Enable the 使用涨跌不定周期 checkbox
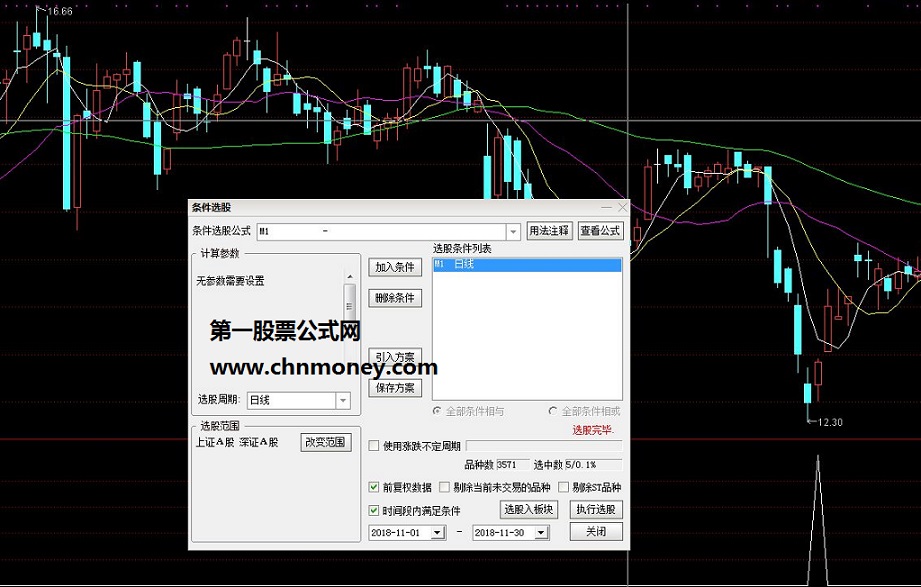 [x=374, y=446]
